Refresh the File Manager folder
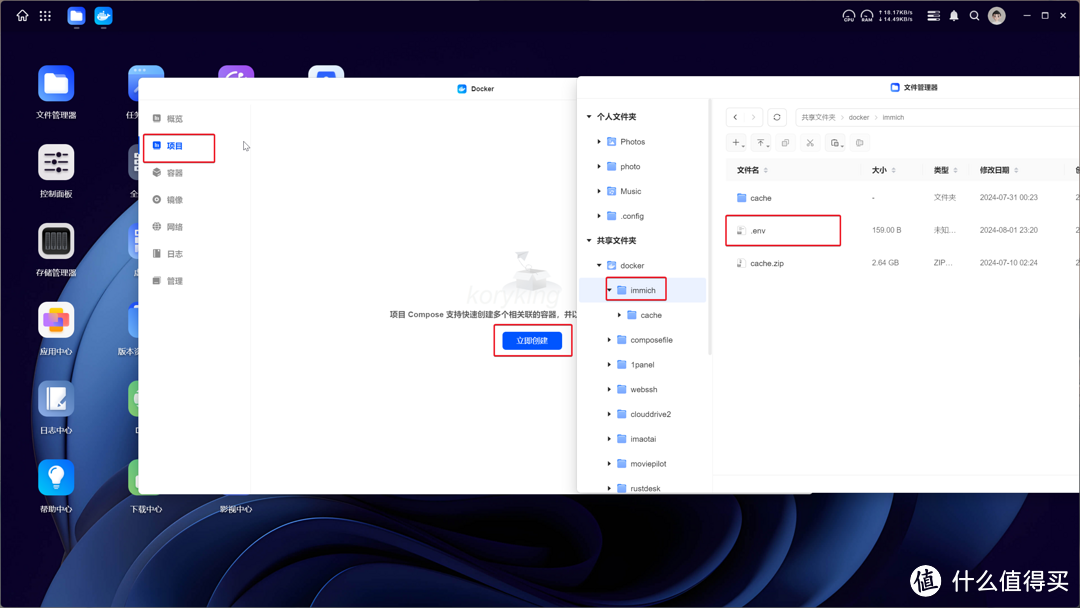1080x608 pixels. click(x=777, y=117)
